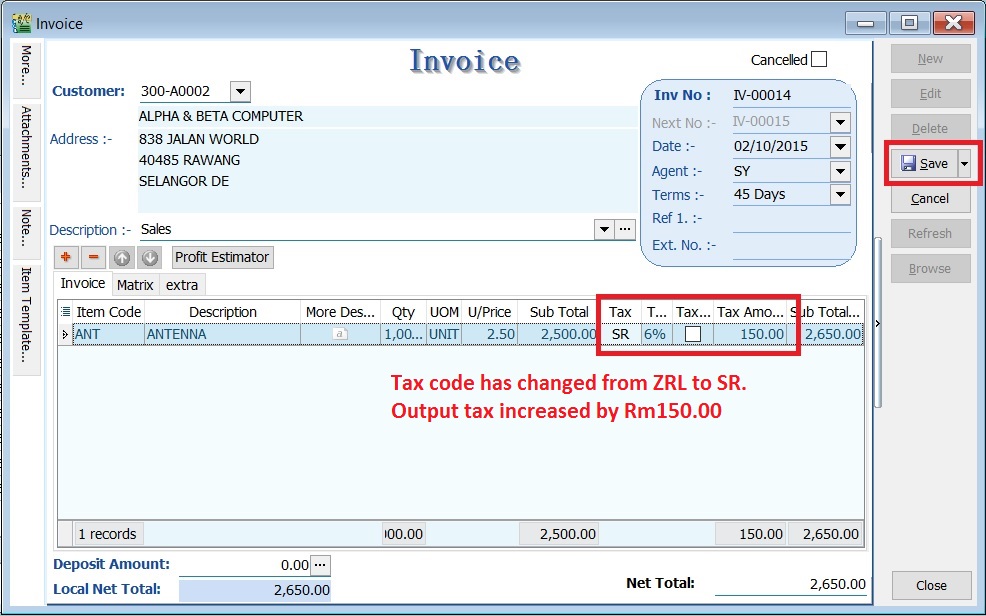Open the More Description note icon in ANT row
Viewport: 986px width, 616px height.
point(340,335)
